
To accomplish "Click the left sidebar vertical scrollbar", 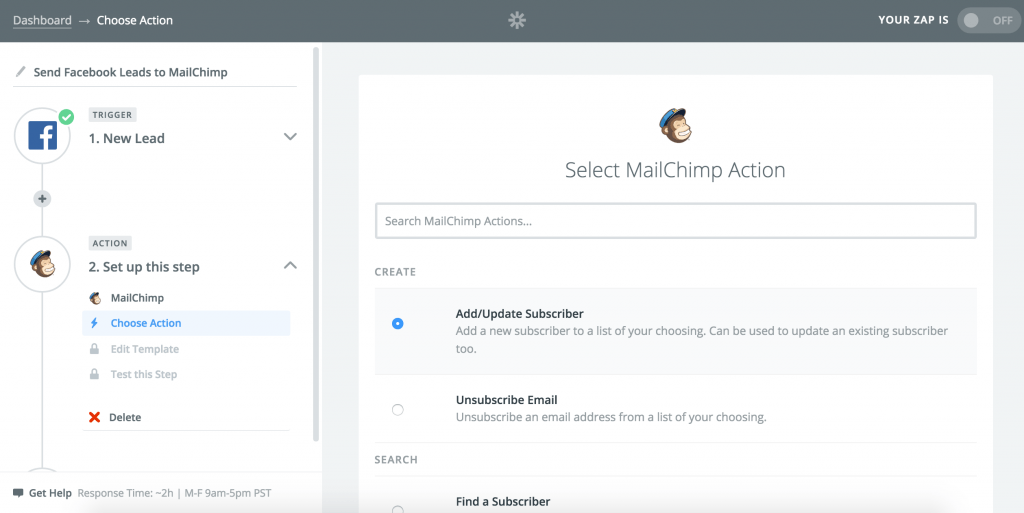I will tap(316, 244).
